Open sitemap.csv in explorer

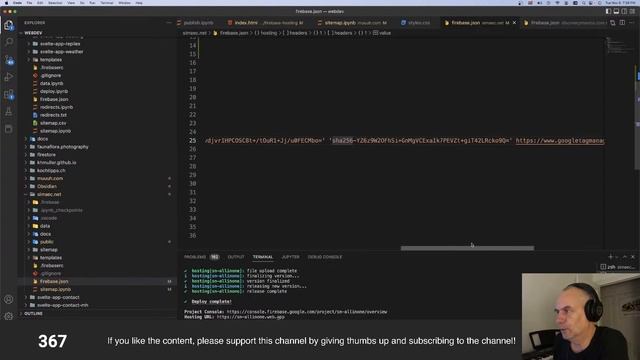coord(53,123)
